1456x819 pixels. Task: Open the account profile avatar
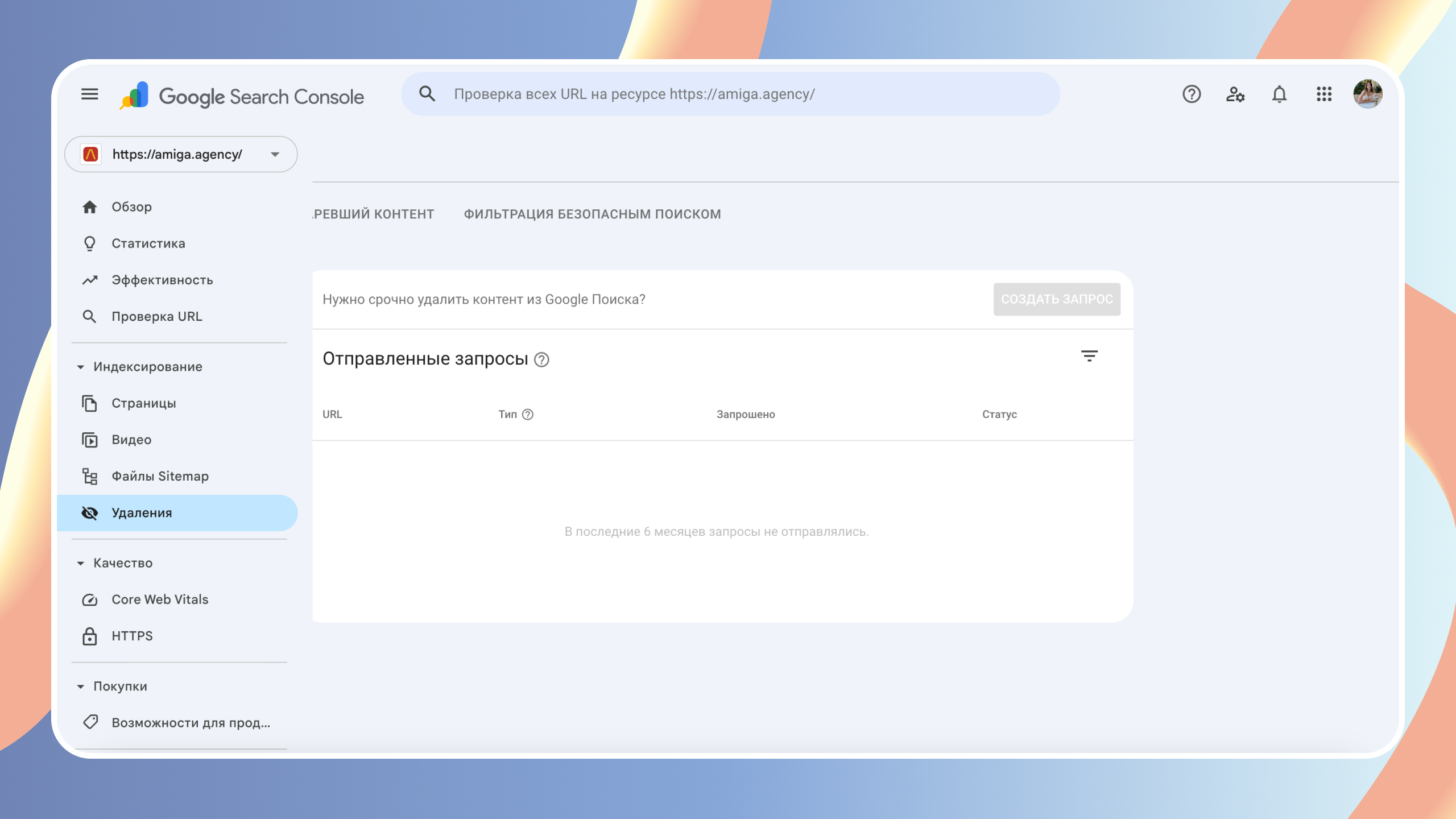[x=1367, y=94]
